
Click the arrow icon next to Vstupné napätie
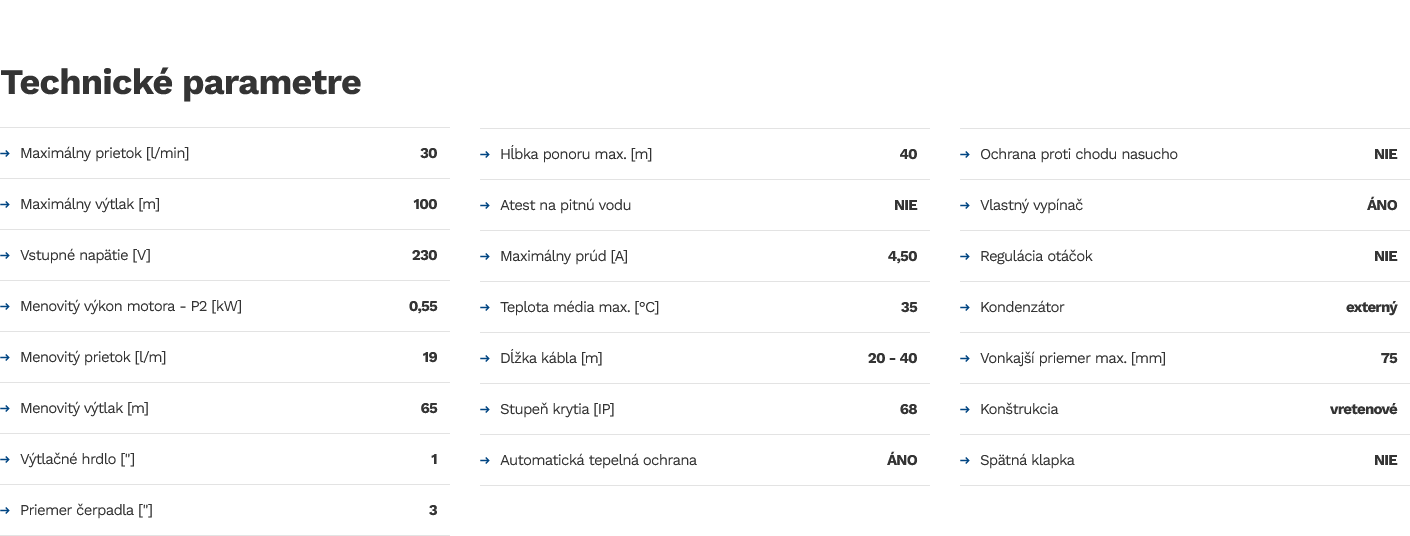pyautogui.click(x=5, y=256)
